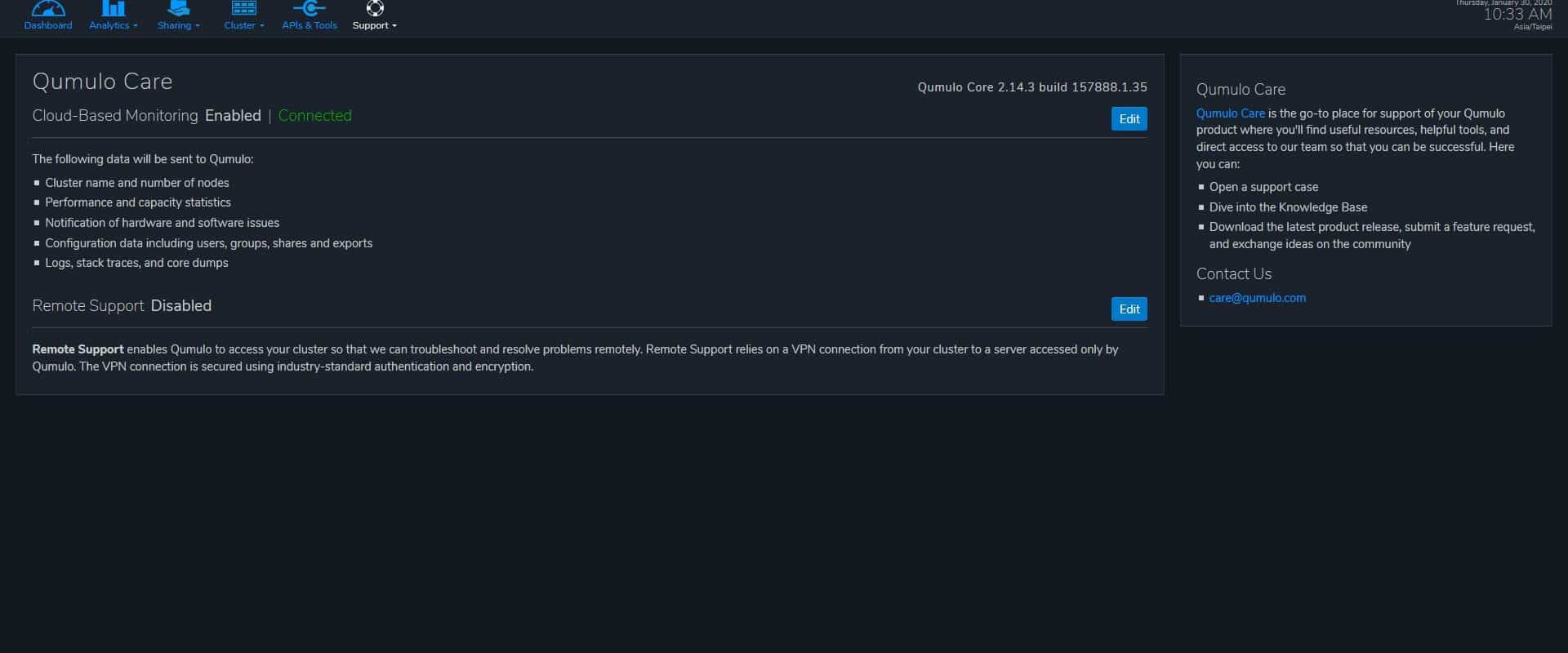The image size is (1568, 653).
Task: Click 'Dive into the Knowledge Base' item
Action: (1288, 207)
